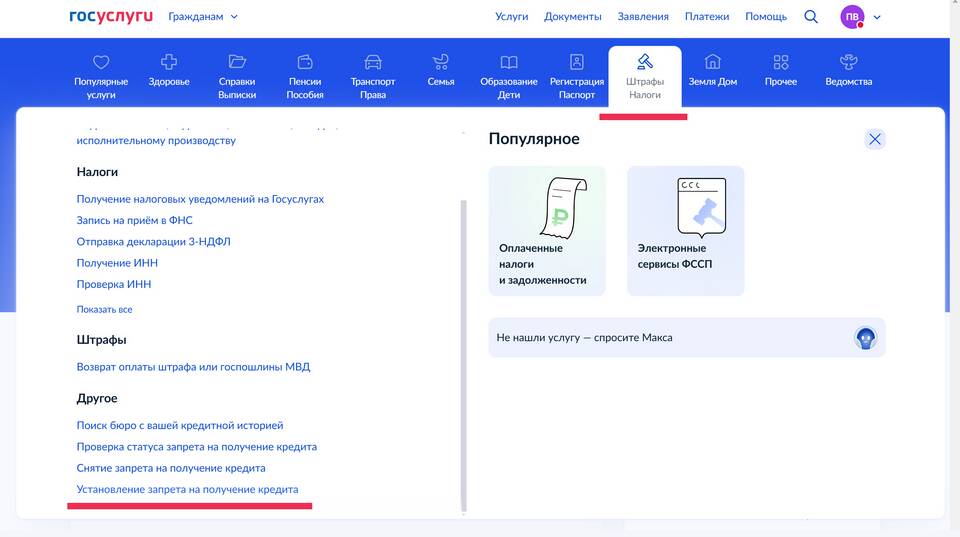Open the profile menu chevron
Image resolution: width=960 pixels, height=537 pixels.
pyautogui.click(x=877, y=17)
